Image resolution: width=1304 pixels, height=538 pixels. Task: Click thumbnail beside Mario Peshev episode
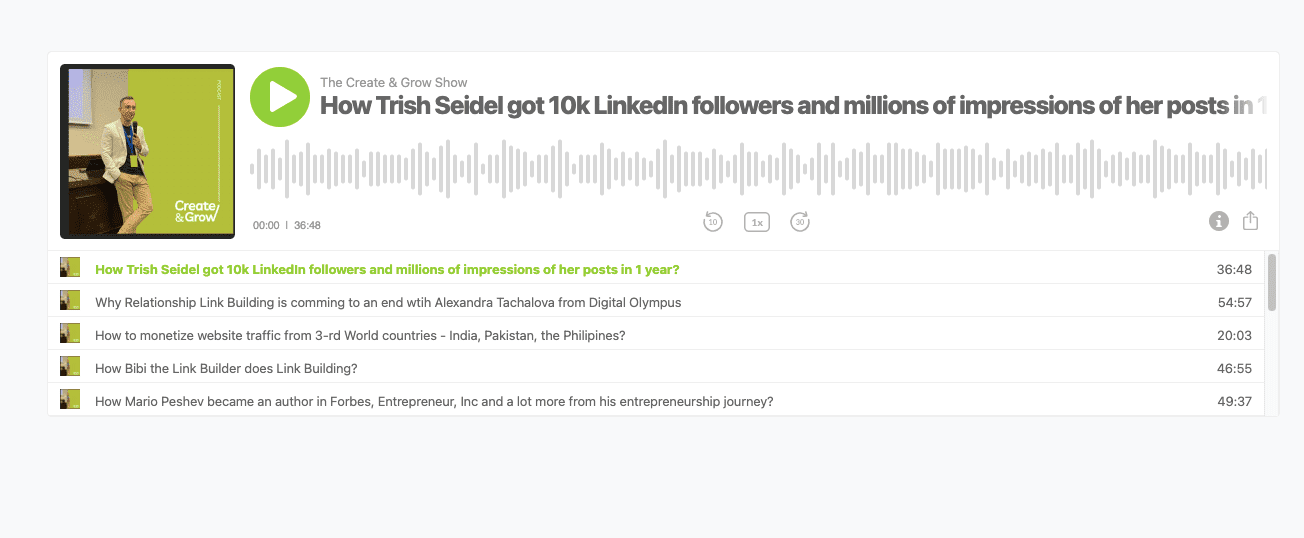click(70, 399)
